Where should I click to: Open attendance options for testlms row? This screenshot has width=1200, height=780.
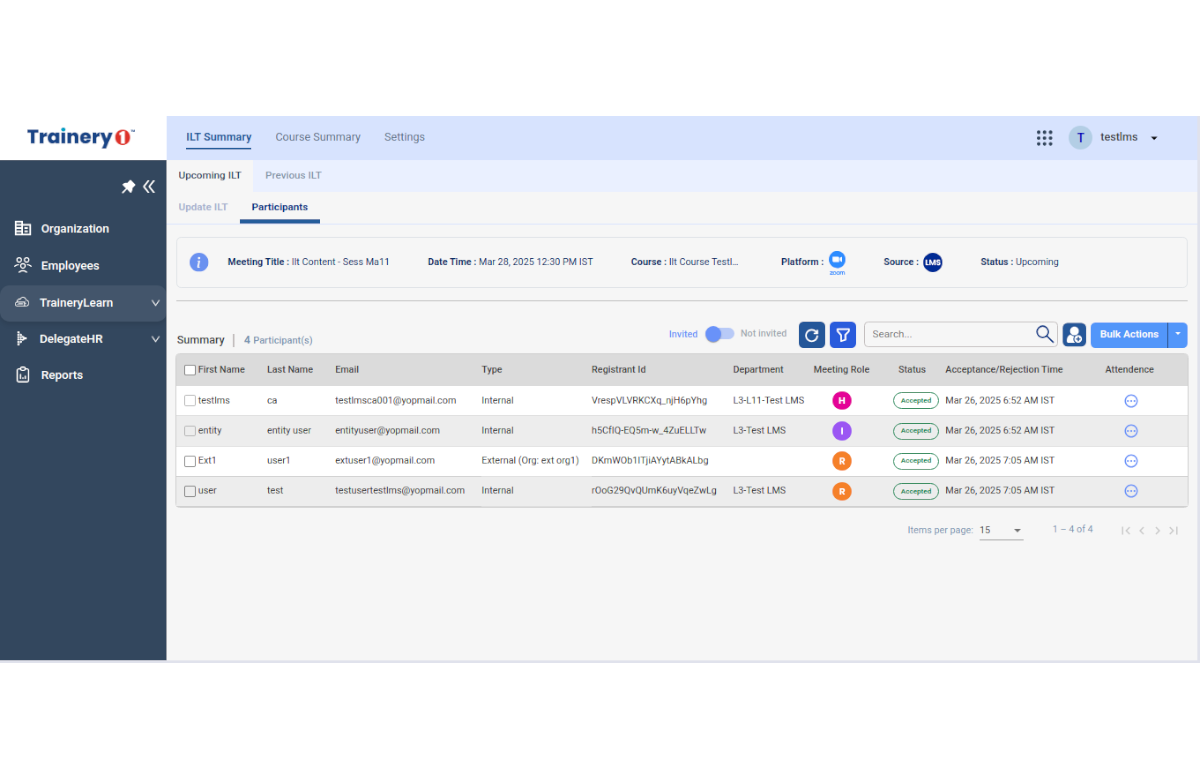pos(1131,401)
